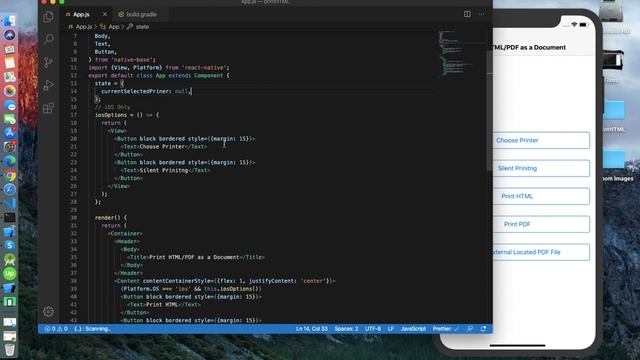Click the editor vertical scrollbar
The image size is (640, 360).
489,110
